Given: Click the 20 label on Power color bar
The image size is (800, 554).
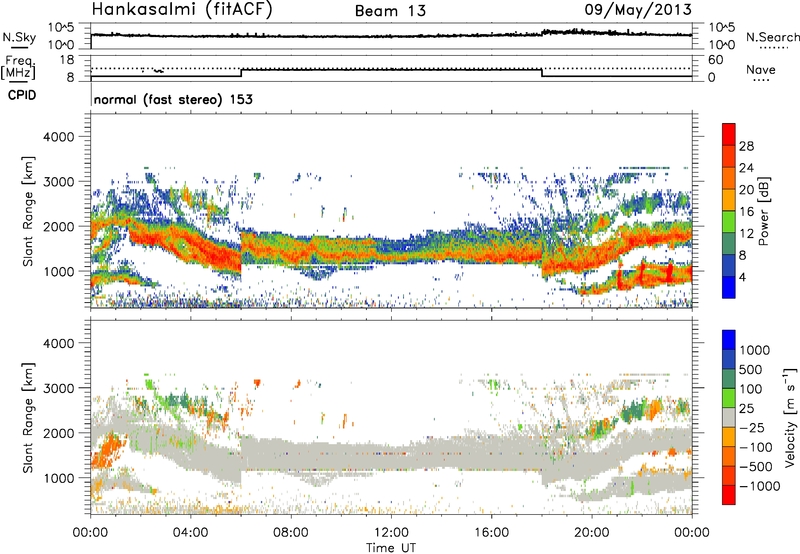Looking at the screenshot, I should tap(746, 190).
